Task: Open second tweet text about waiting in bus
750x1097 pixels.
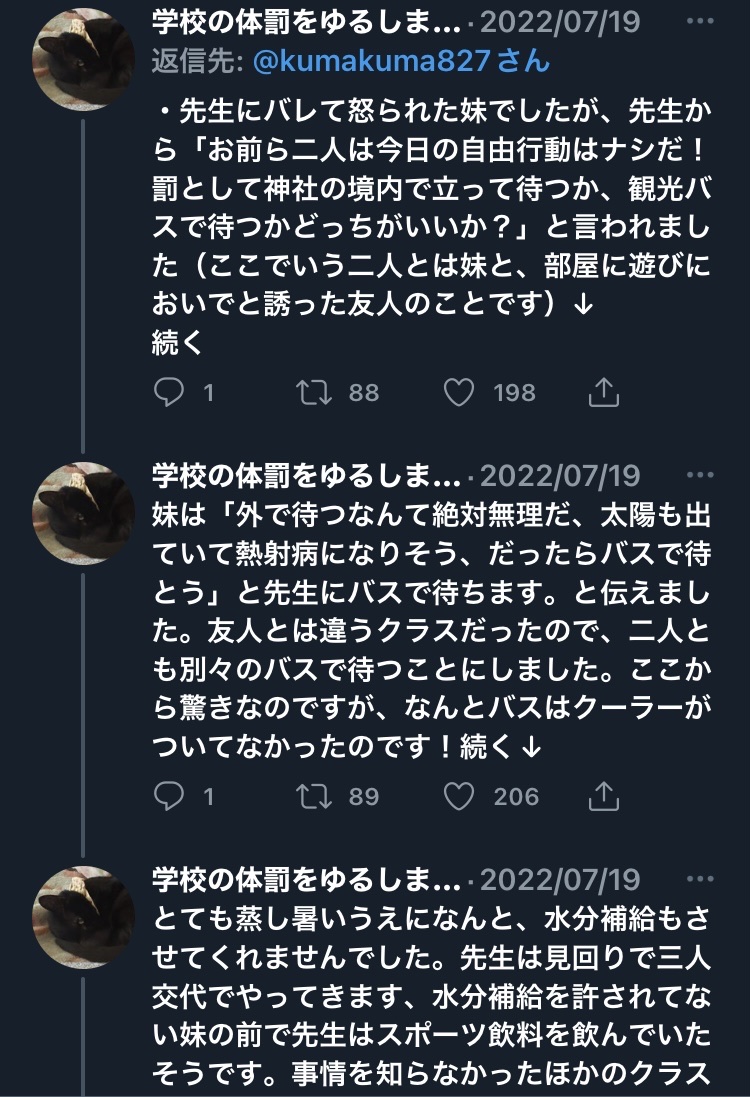Action: coord(430,630)
